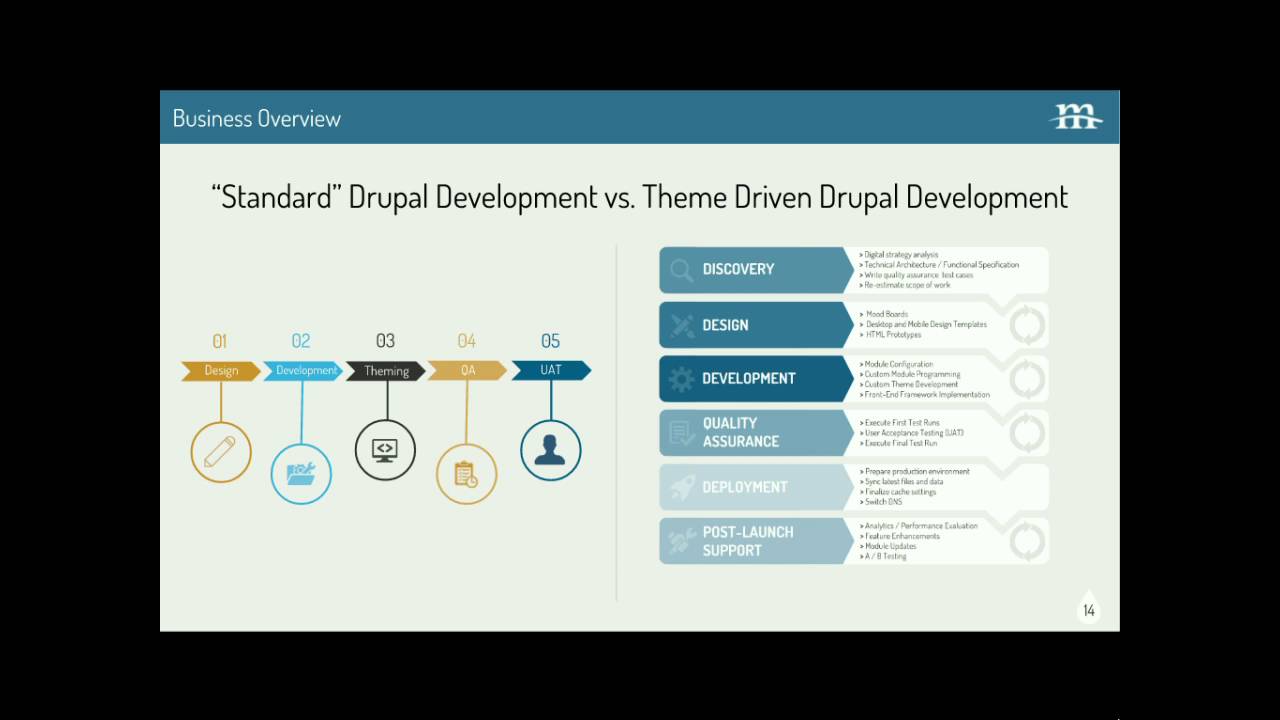Click the tools icon in Post-Launch Support bar
The width and height of the screenshot is (1280, 720).
coord(682,541)
